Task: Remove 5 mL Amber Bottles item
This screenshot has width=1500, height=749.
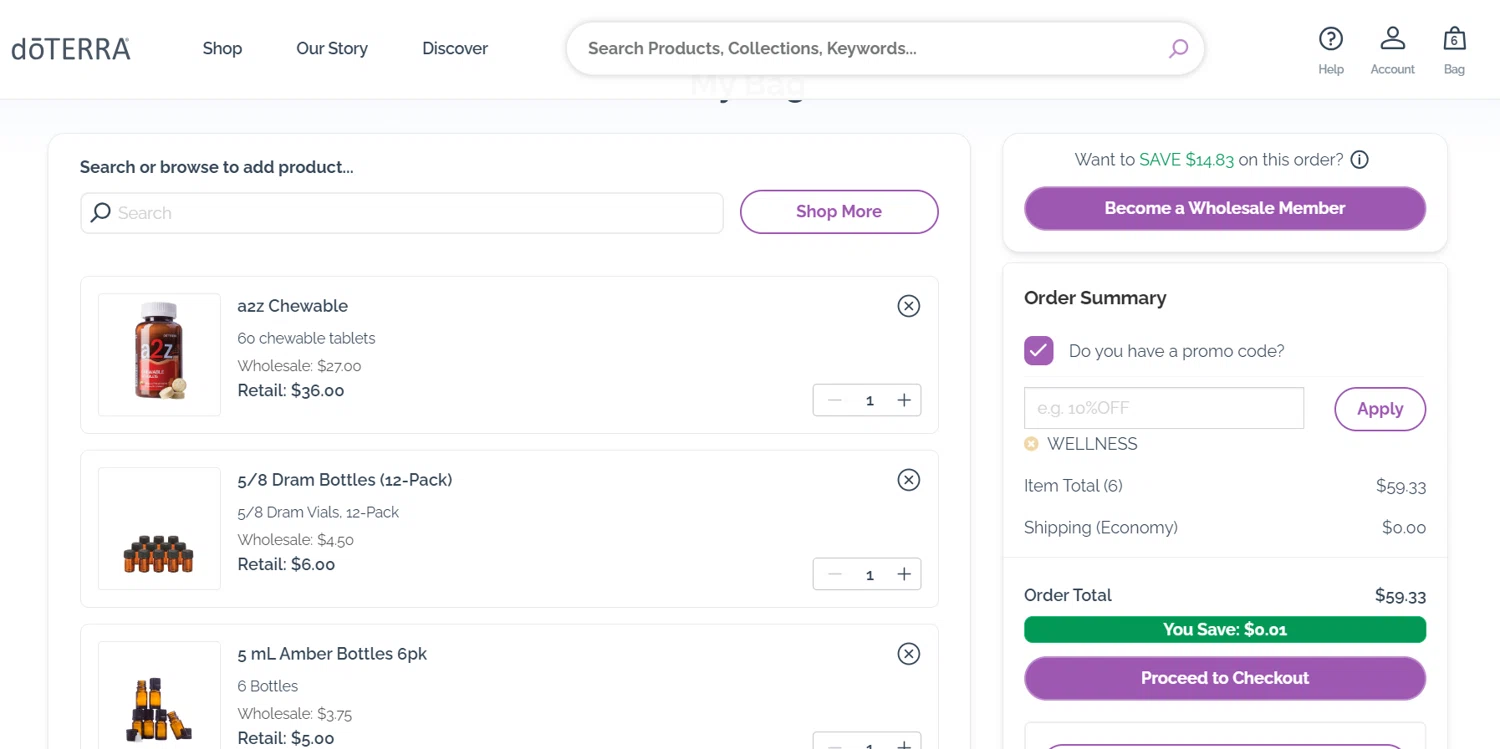Action: 908,654
